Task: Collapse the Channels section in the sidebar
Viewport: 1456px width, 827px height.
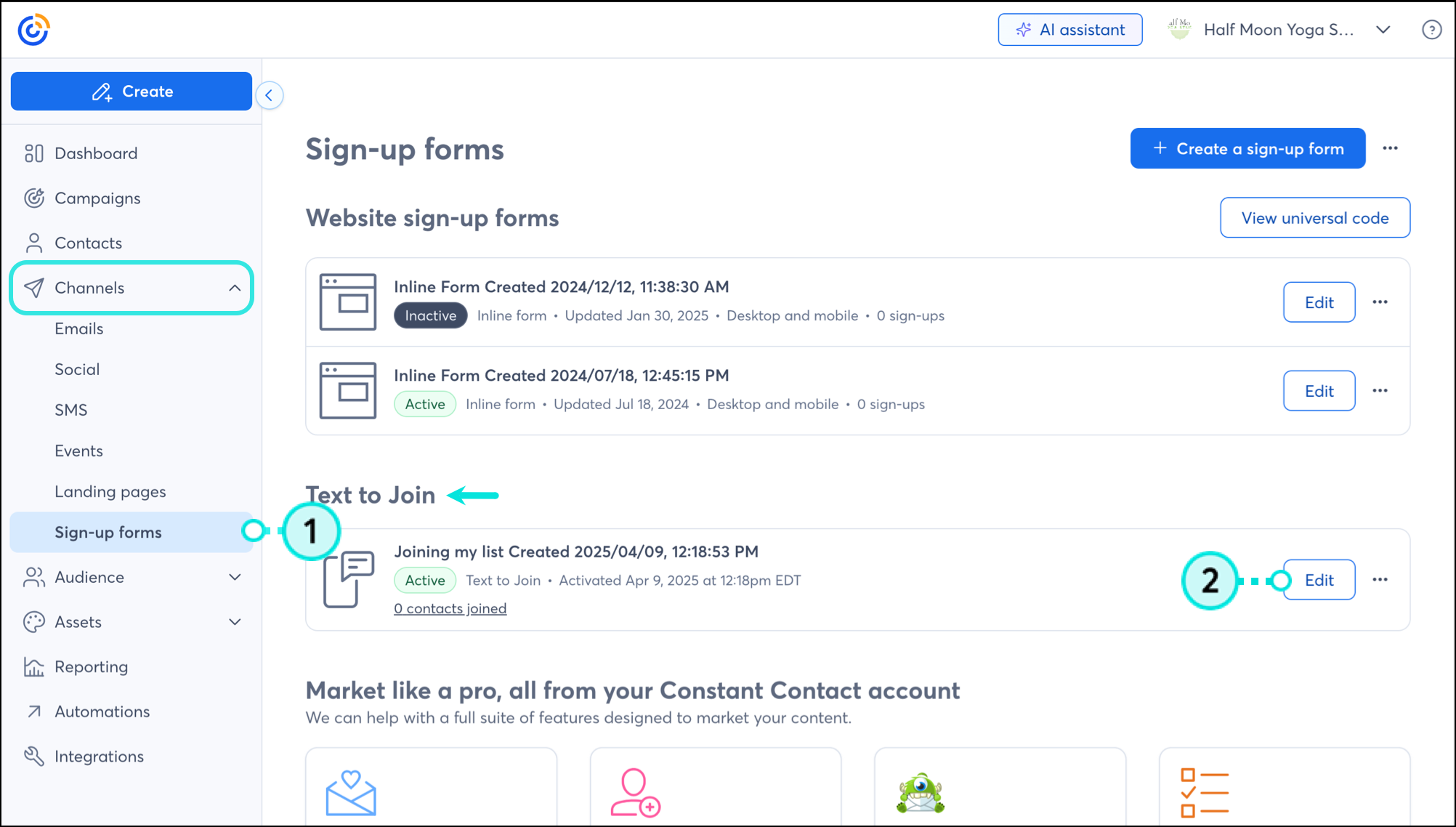Action: click(234, 288)
